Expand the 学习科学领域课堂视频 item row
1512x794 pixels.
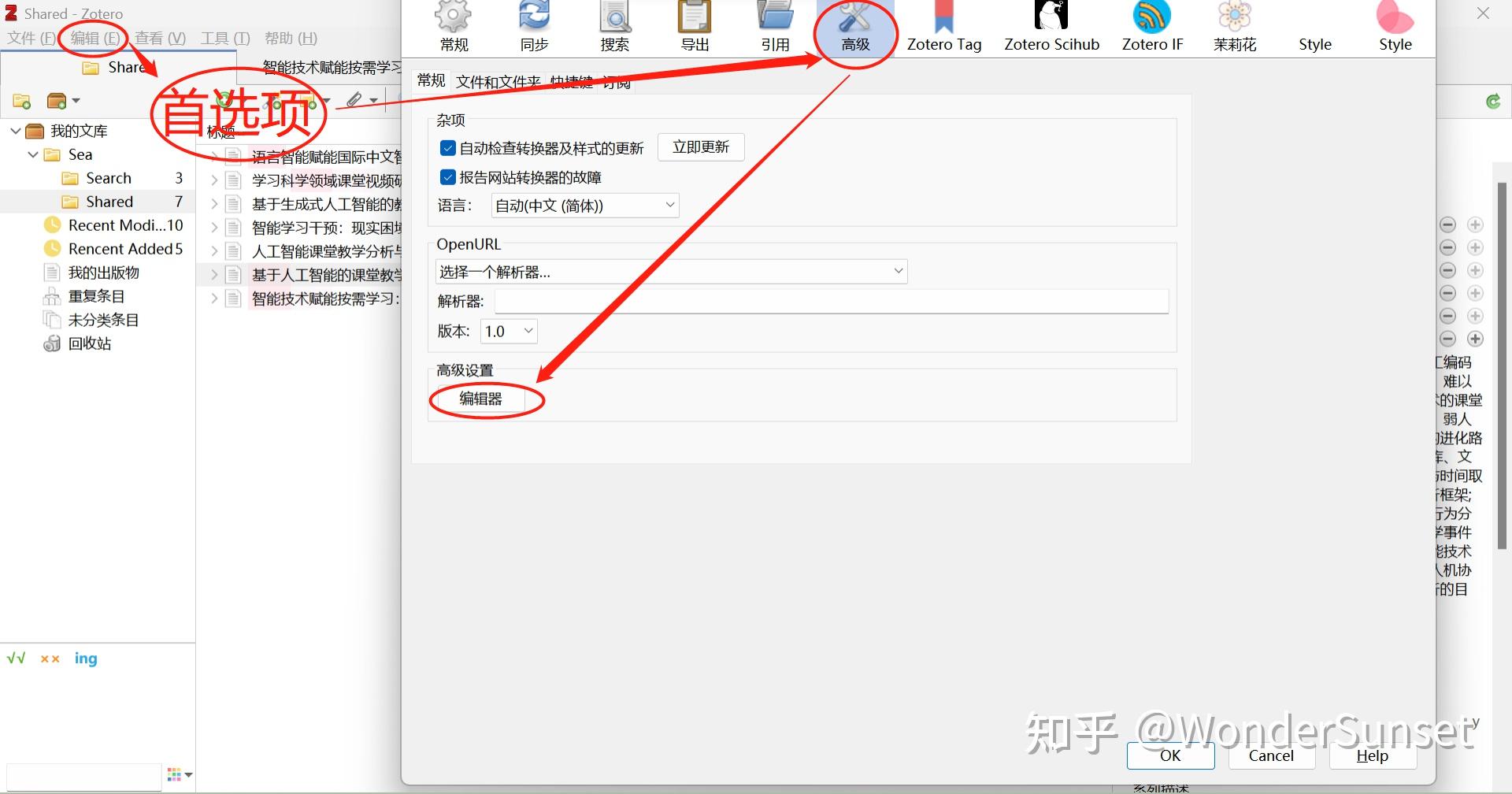[x=213, y=180]
